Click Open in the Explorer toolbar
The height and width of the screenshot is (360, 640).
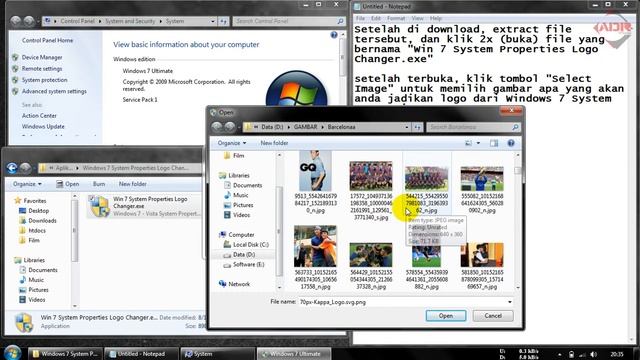(68, 184)
